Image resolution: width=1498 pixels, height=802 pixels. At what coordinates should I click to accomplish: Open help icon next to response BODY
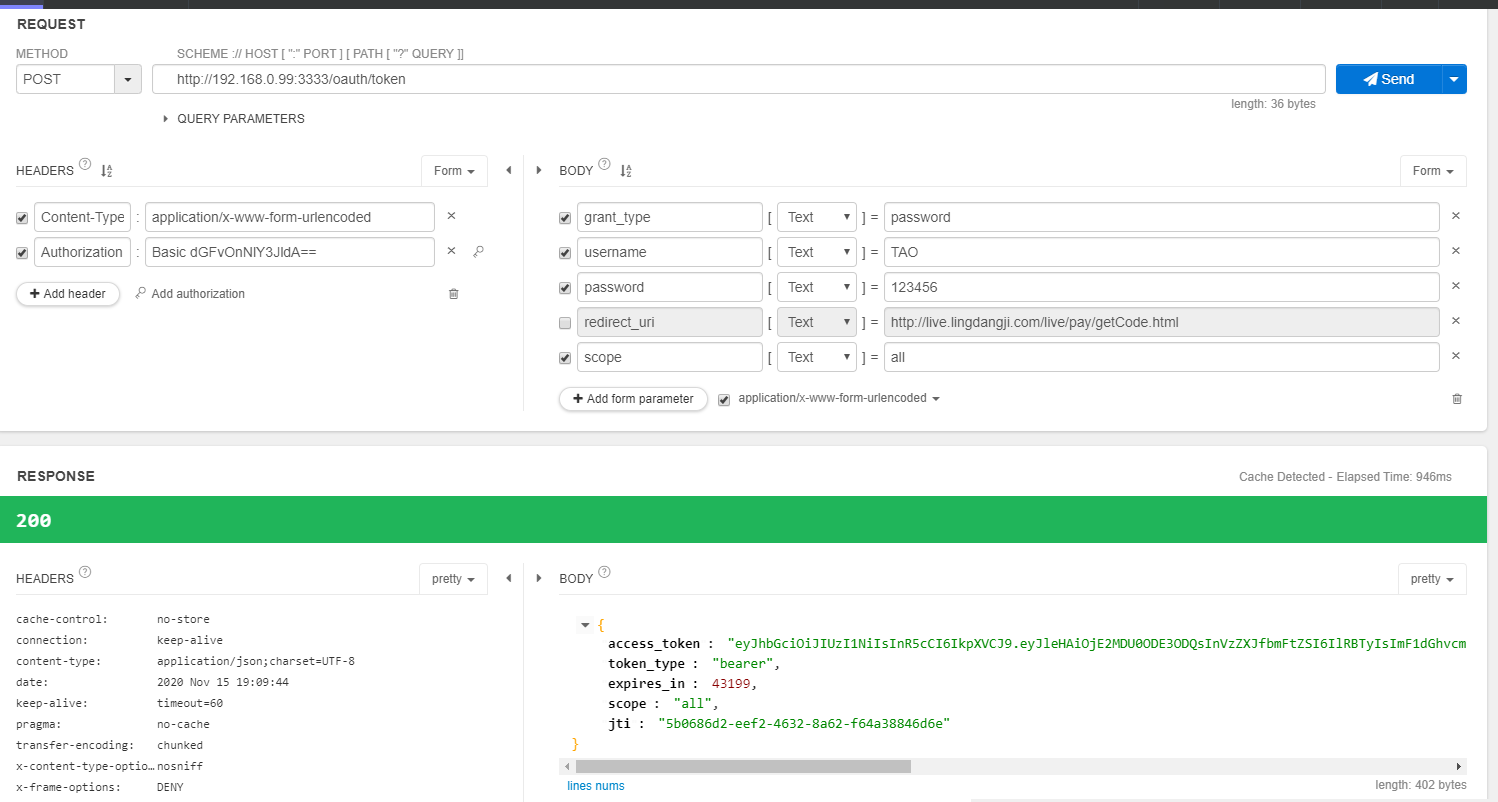tap(604, 572)
